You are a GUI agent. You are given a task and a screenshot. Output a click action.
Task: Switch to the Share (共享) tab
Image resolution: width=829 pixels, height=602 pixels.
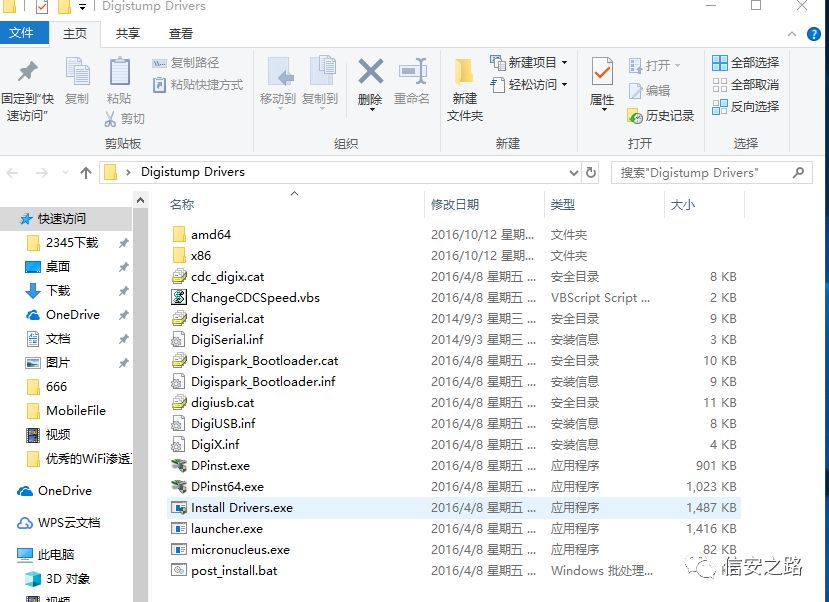tap(127, 33)
